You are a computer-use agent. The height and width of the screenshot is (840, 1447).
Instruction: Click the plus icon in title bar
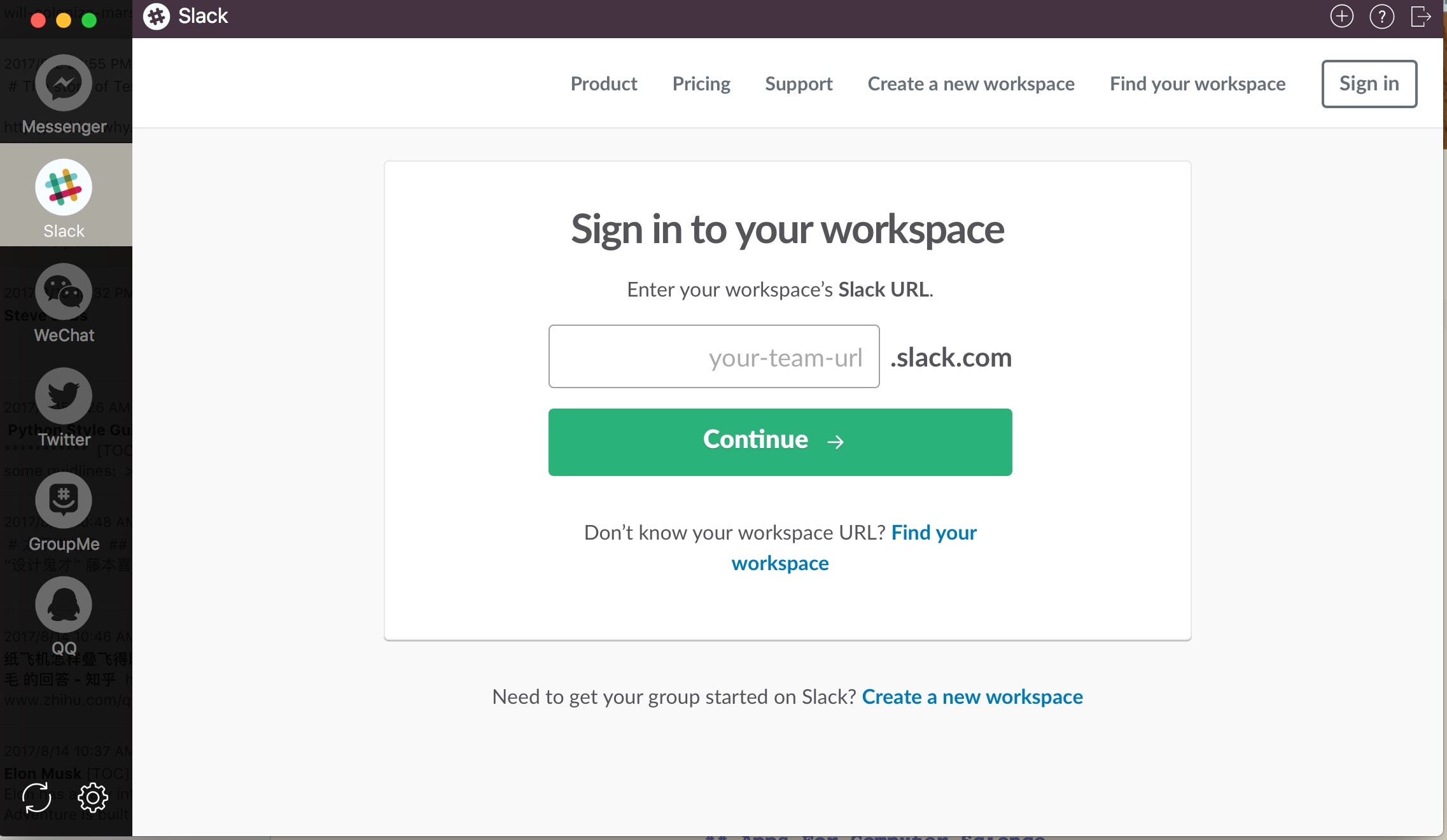[1341, 16]
